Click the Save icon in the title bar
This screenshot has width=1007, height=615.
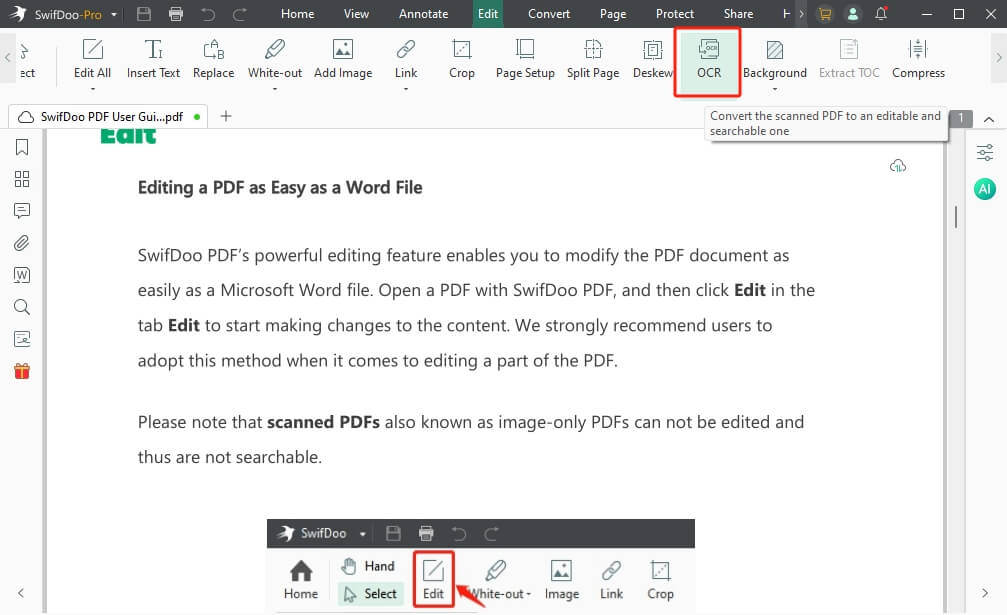click(x=144, y=13)
